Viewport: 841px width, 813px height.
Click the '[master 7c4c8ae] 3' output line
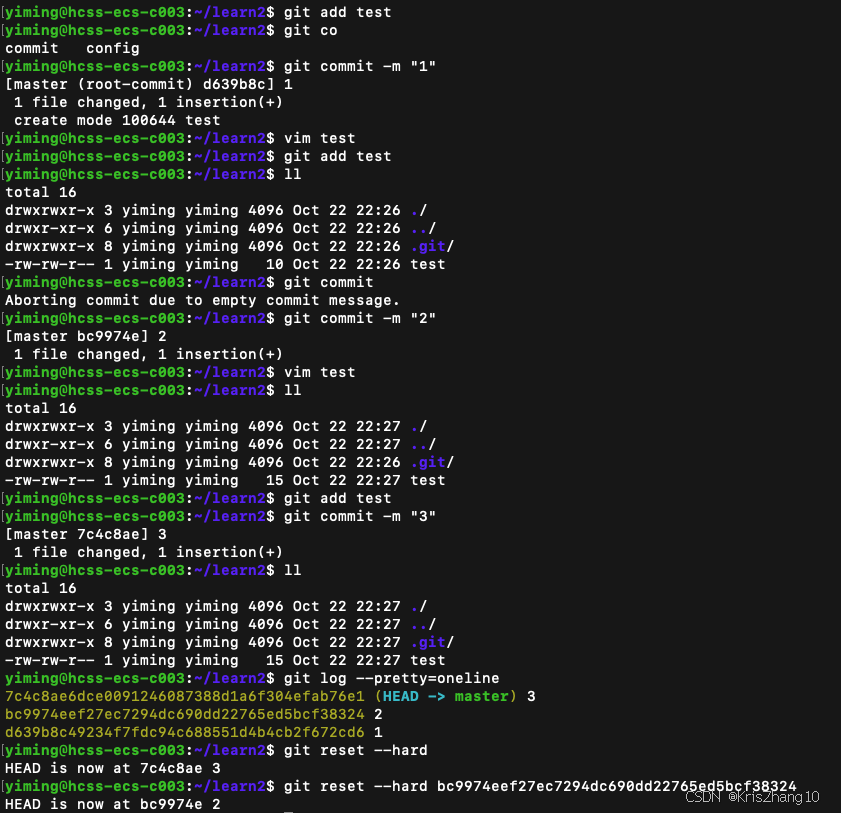86,534
